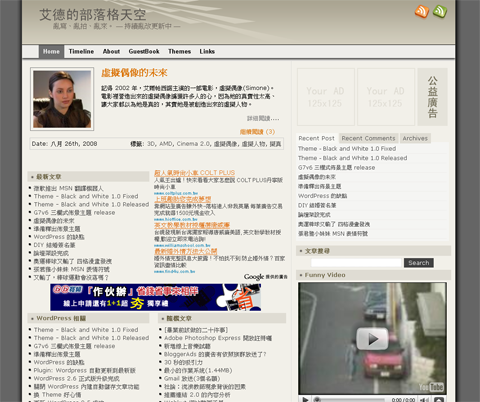Switch to the Recent Post tab
The width and height of the screenshot is (480, 402).
[x=317, y=138]
